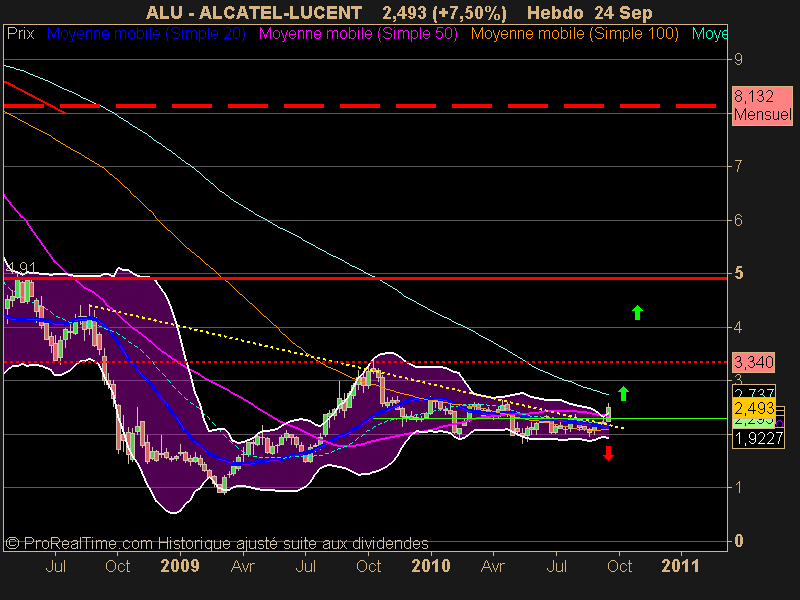This screenshot has width=800, height=600.
Task: Click the 1,9227 price tag
Action: point(758,438)
